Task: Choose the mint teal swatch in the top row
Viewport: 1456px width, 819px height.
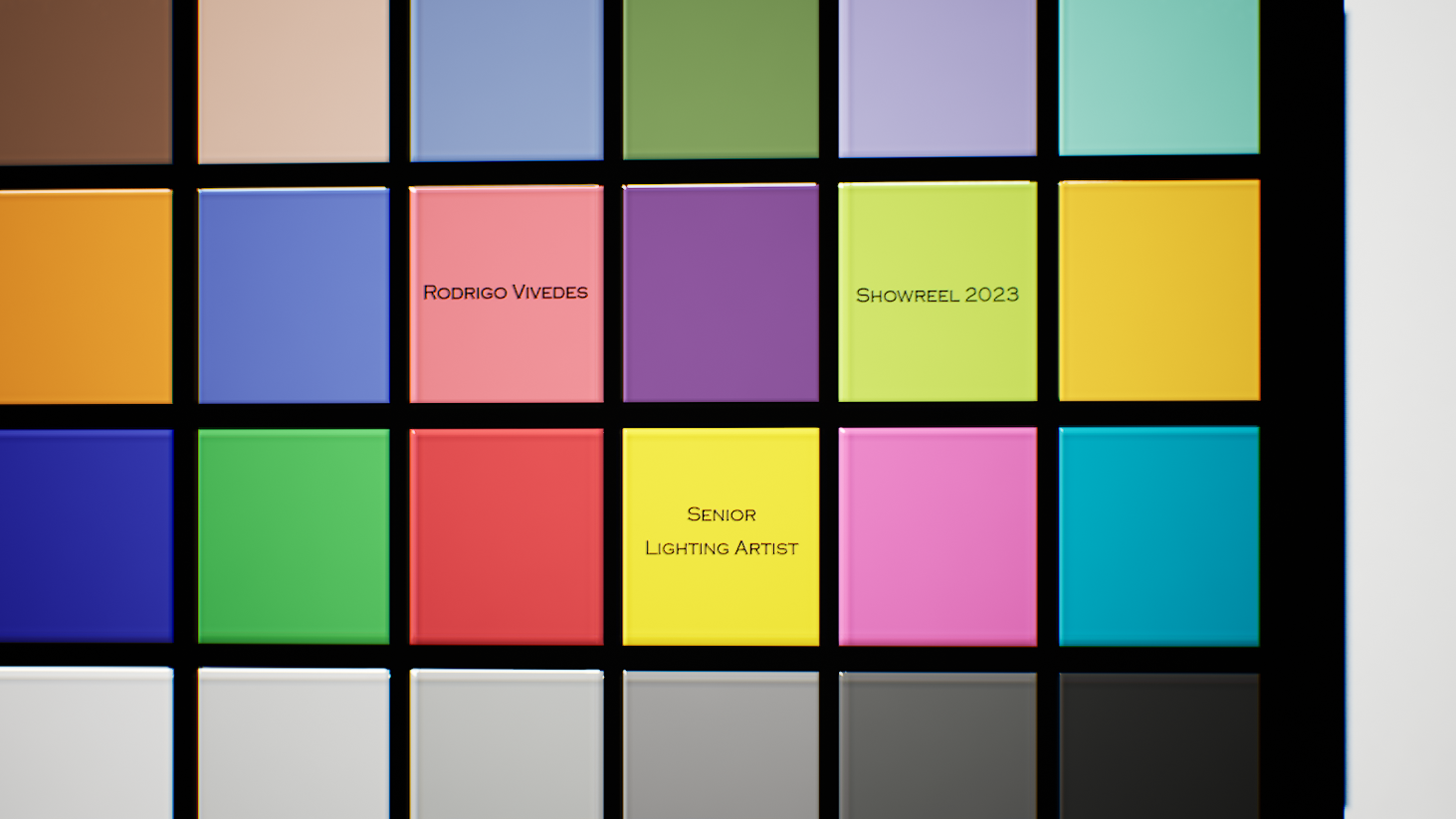Action: pos(1158,76)
